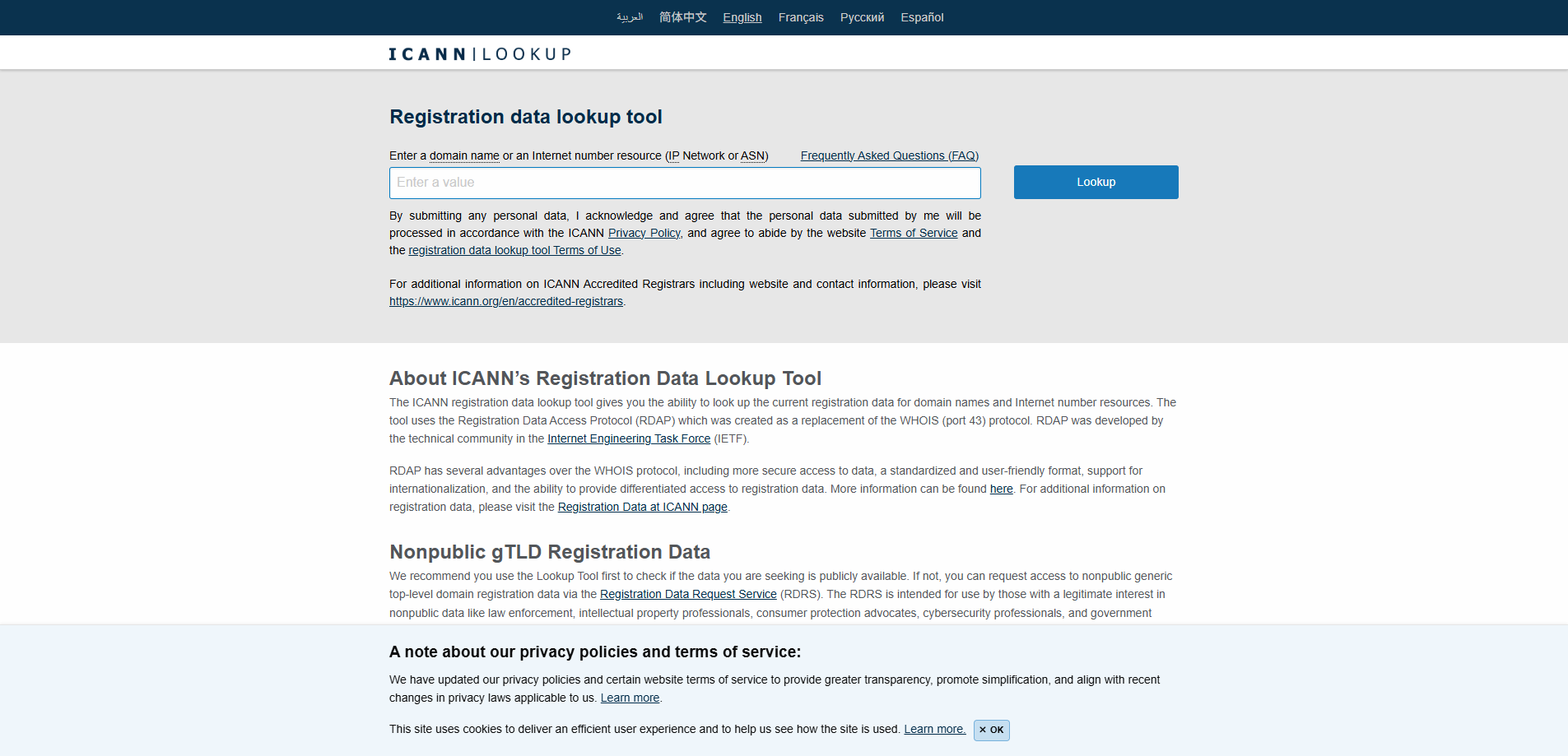Open the Privacy Policy link

pyautogui.click(x=644, y=233)
